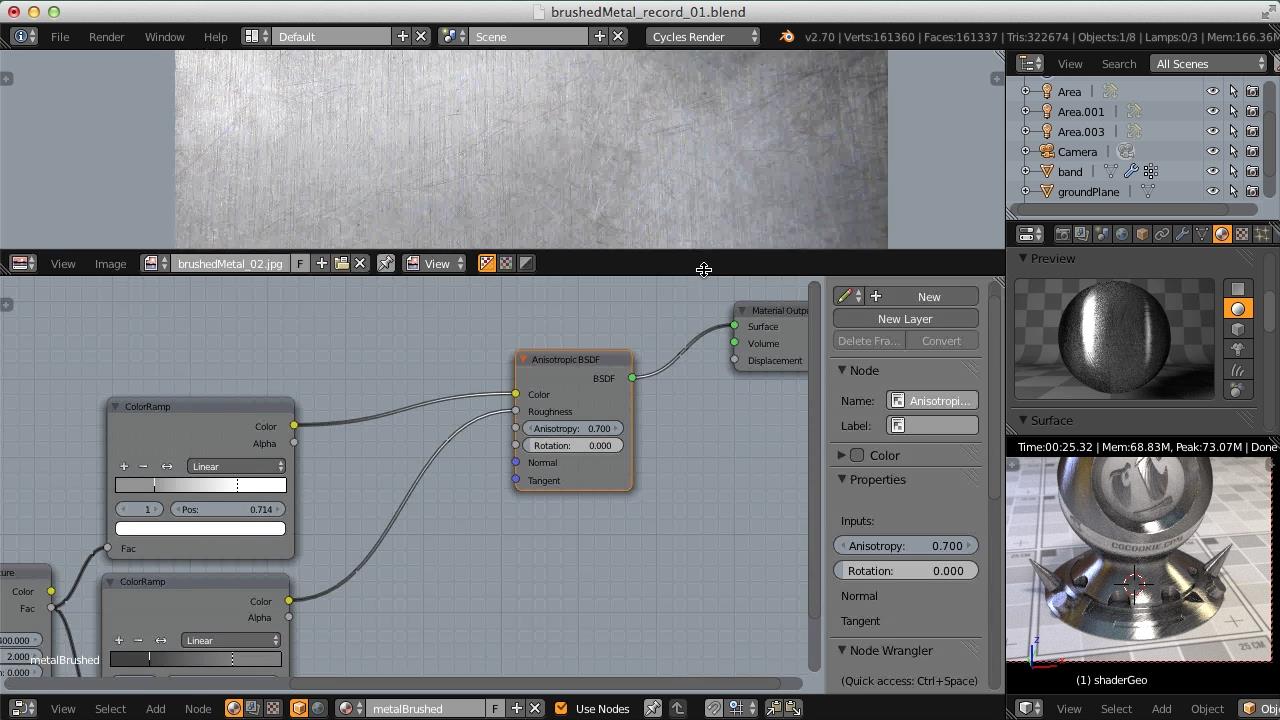1280x720 pixels.
Task: Copy the selected nodes to clipboard
Action: click(x=774, y=708)
